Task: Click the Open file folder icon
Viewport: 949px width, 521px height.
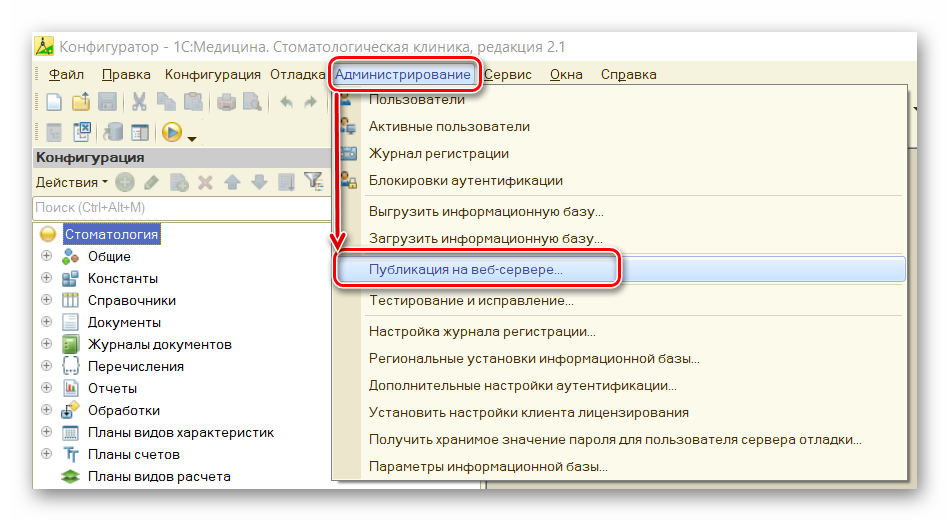Action: tap(80, 102)
